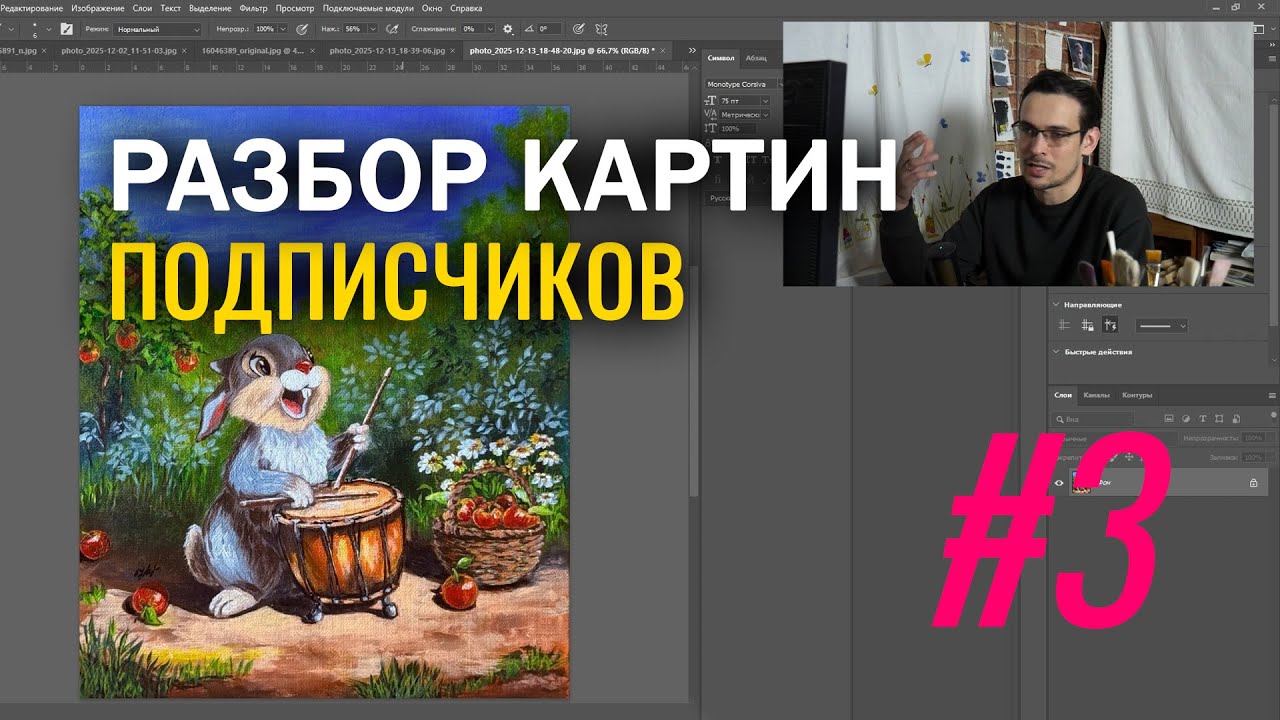The height and width of the screenshot is (720, 1280).
Task: Click the Наж. flow value field
Action: click(354, 29)
